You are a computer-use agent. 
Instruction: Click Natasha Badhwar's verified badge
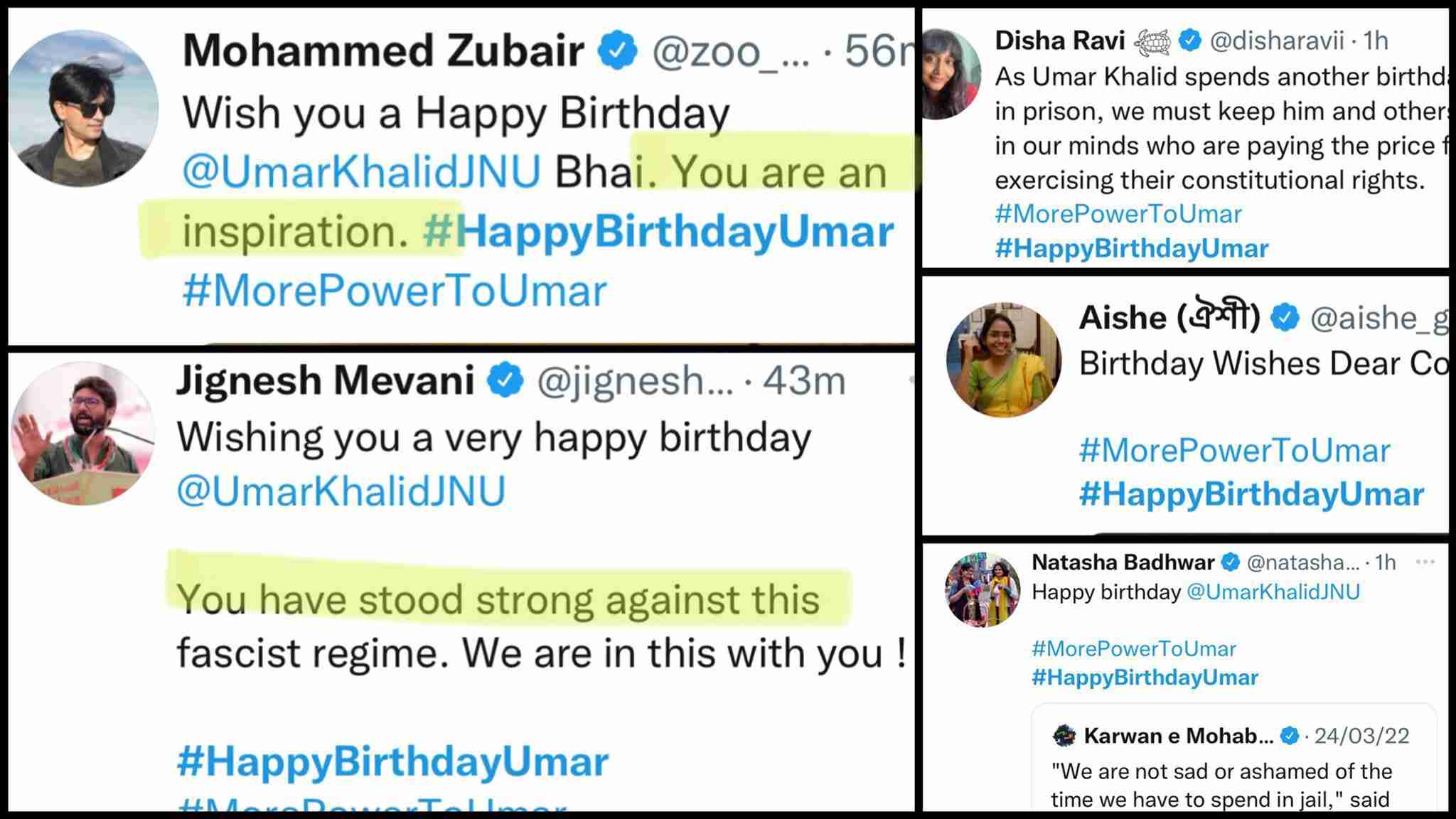pyautogui.click(x=1231, y=562)
